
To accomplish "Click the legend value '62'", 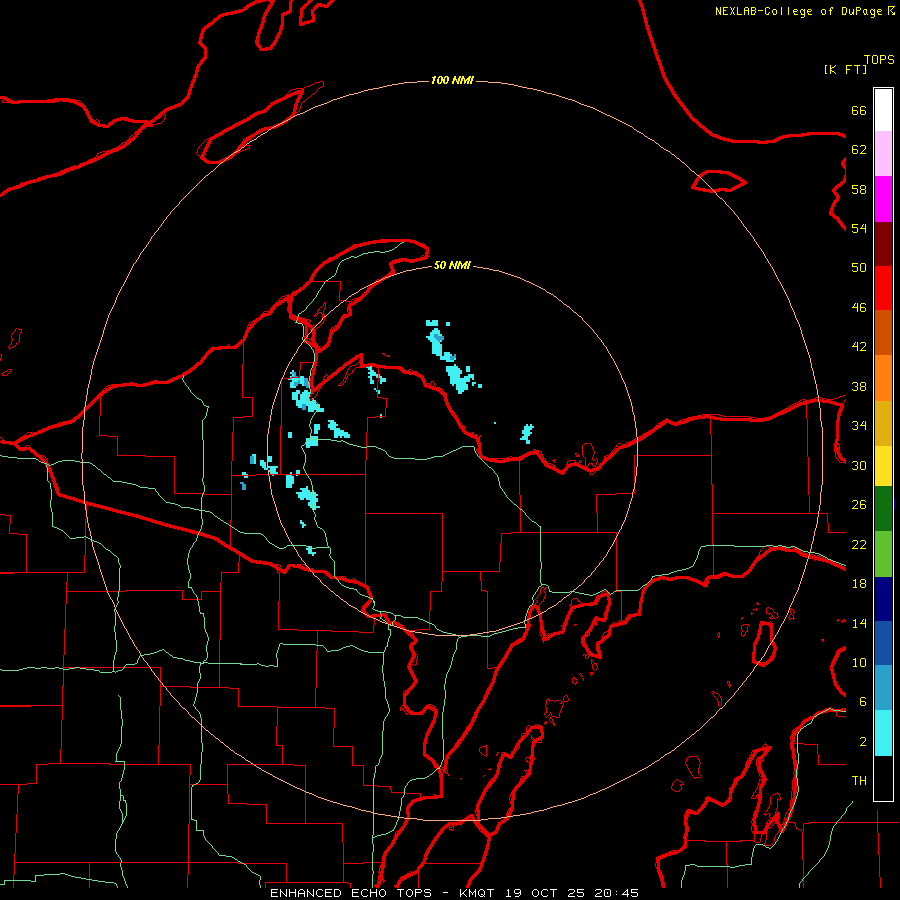I will pyautogui.click(x=859, y=150).
